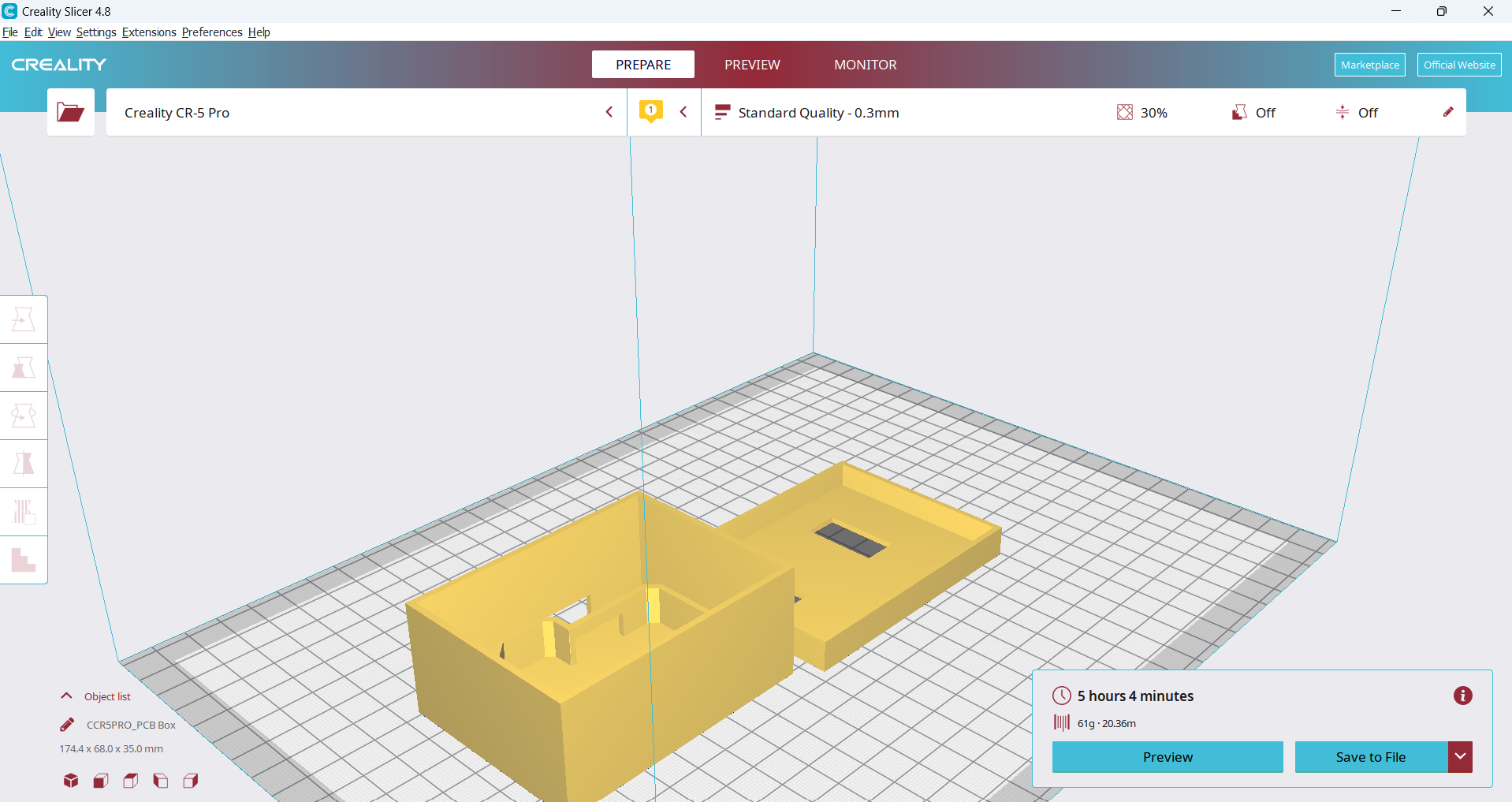Open file folder icon
Viewport: 1512px width, 802px height.
click(70, 112)
